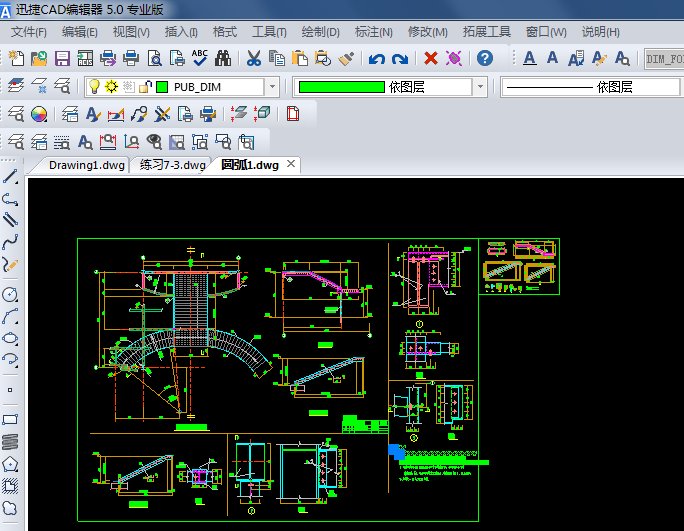684x531 pixels.
Task: Open the color dropdown showing 依图层
Action: coord(480,87)
